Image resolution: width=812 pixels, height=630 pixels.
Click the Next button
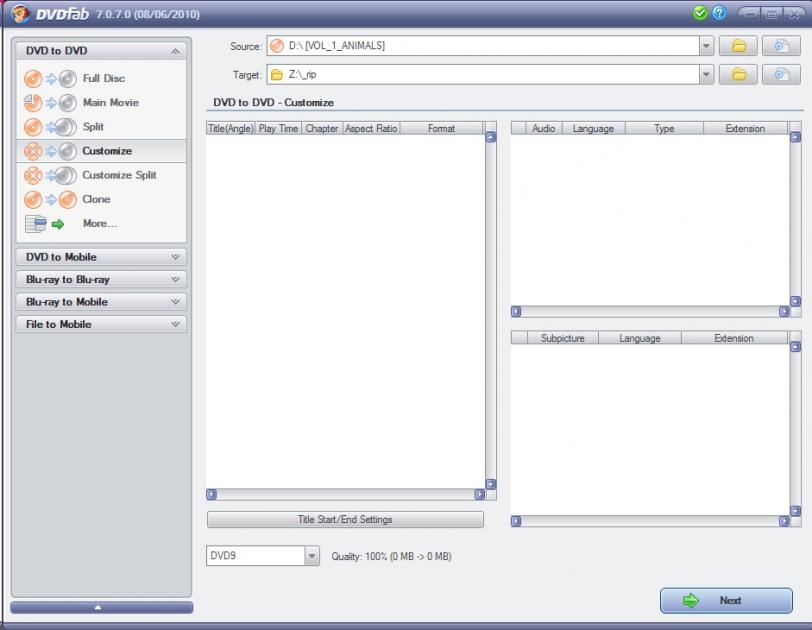pos(726,600)
